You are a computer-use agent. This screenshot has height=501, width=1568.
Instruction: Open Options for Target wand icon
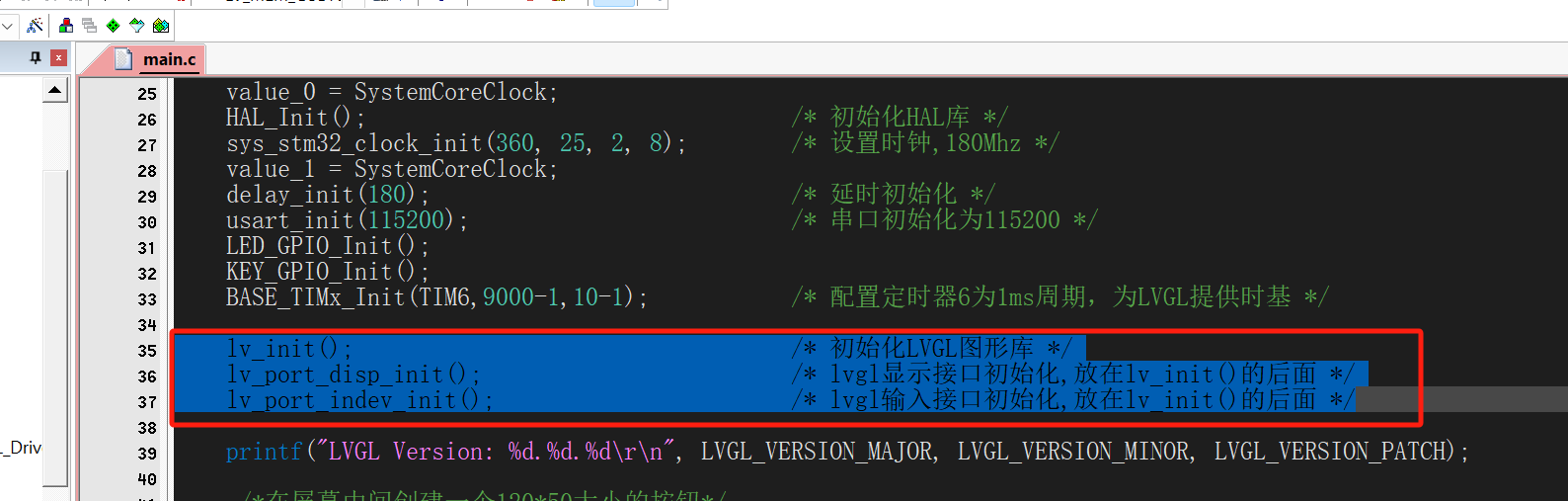(35, 26)
